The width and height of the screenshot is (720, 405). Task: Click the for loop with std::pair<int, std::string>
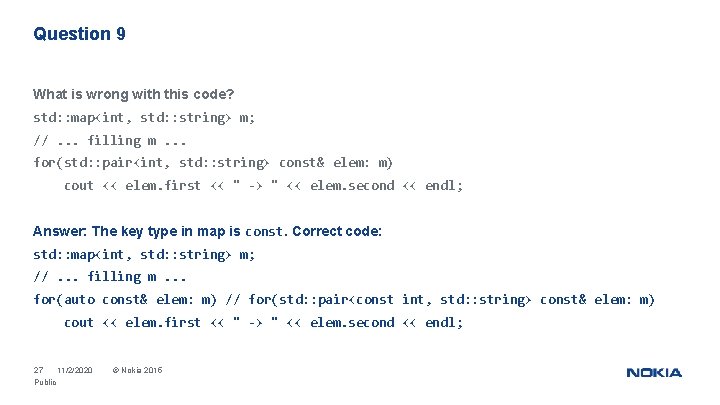click(x=213, y=163)
